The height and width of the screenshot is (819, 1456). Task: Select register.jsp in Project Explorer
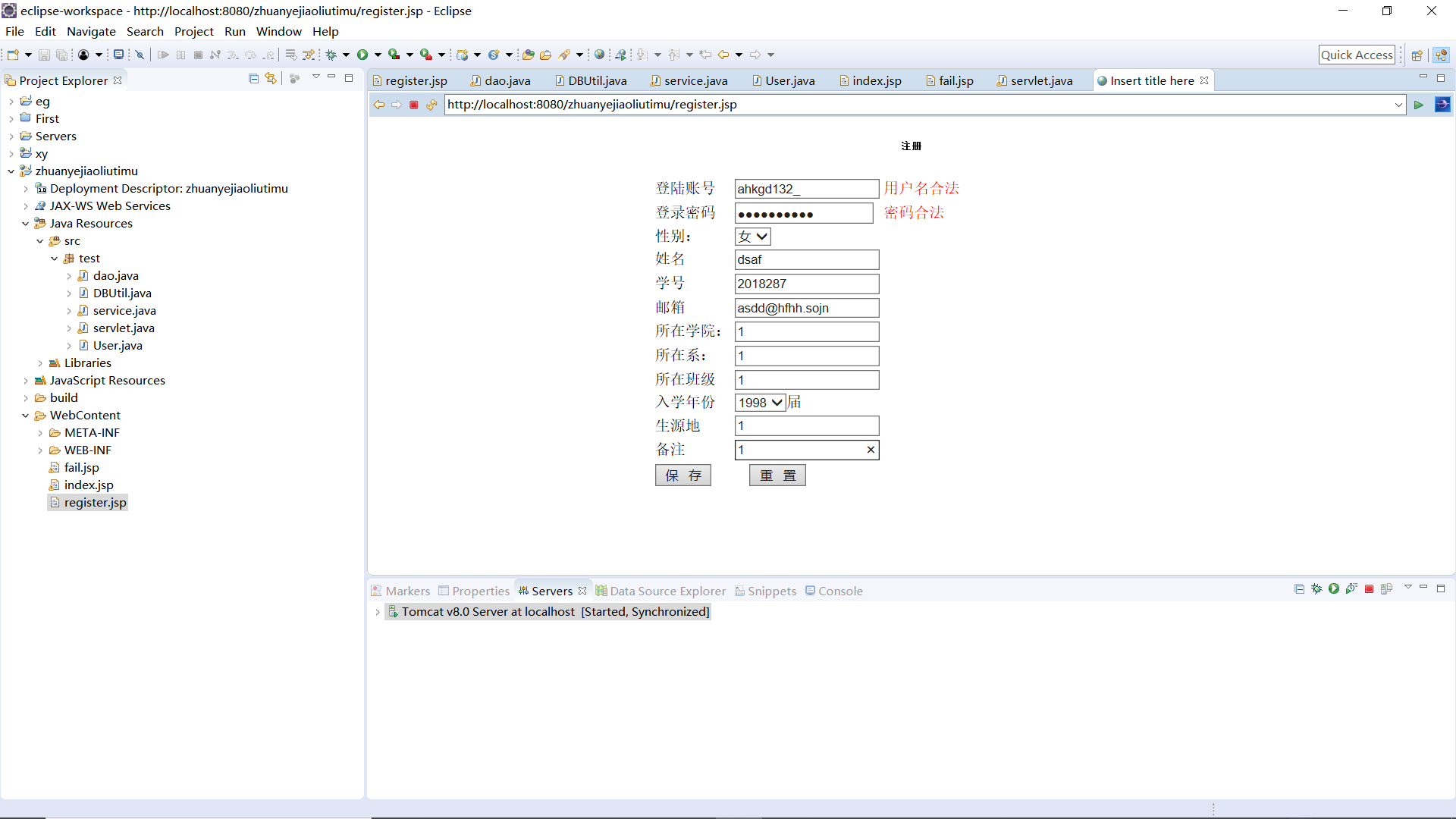coord(87,503)
